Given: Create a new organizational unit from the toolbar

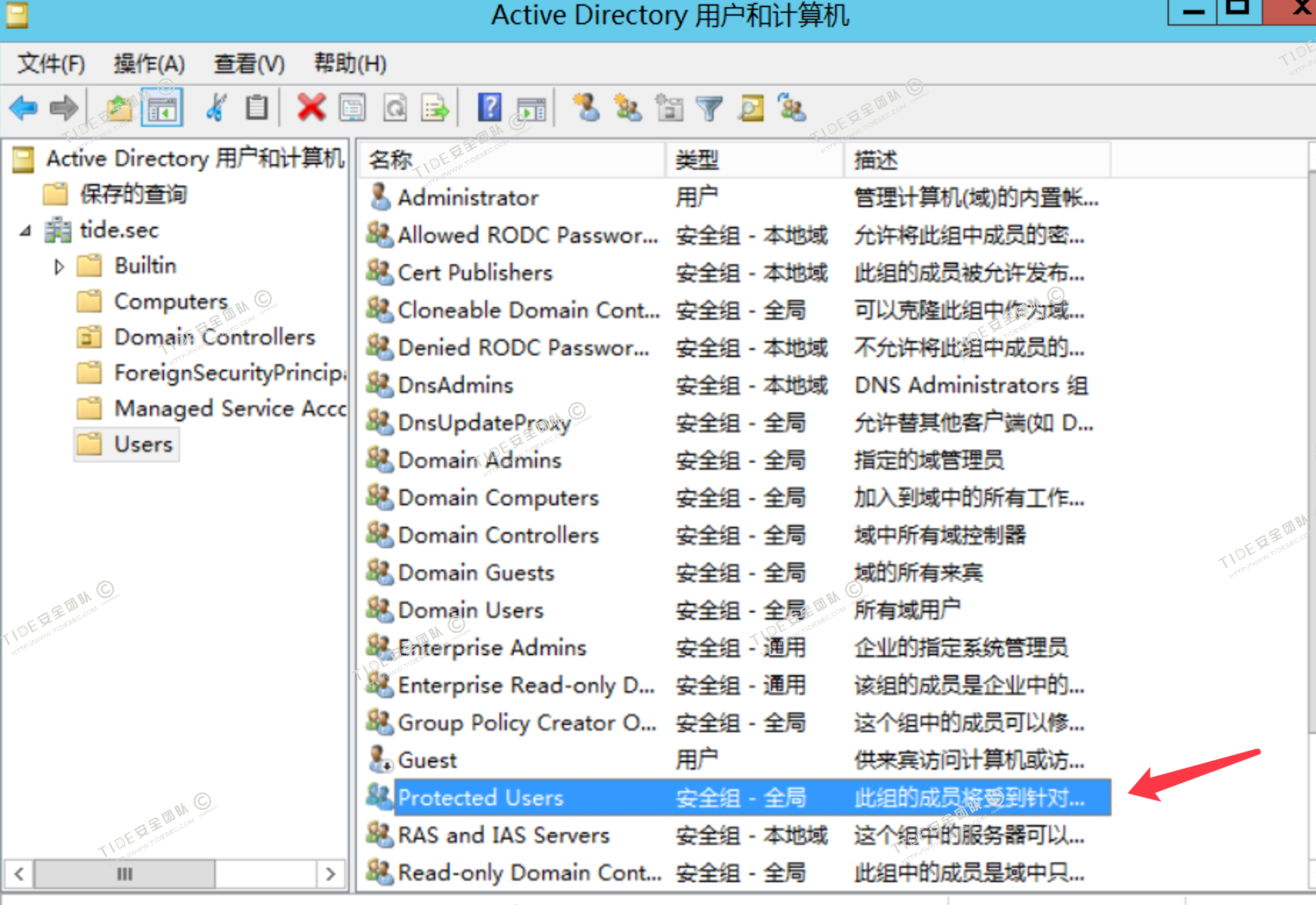Looking at the screenshot, I should coord(669,108).
